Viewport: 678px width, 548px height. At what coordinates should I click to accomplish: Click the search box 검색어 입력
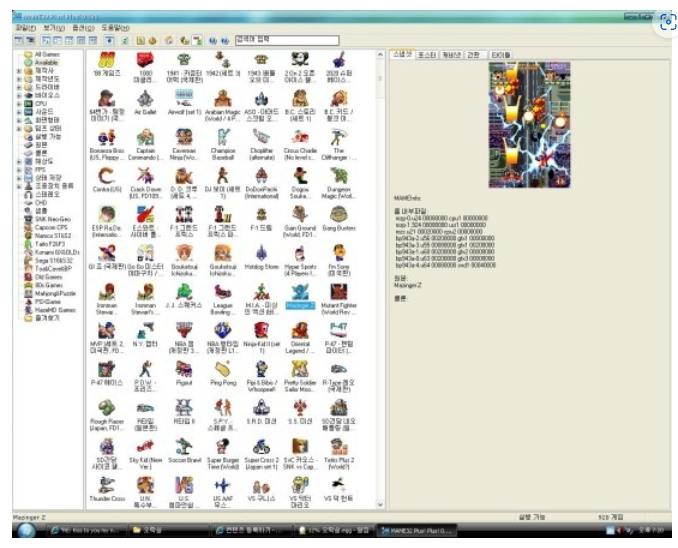[287, 40]
